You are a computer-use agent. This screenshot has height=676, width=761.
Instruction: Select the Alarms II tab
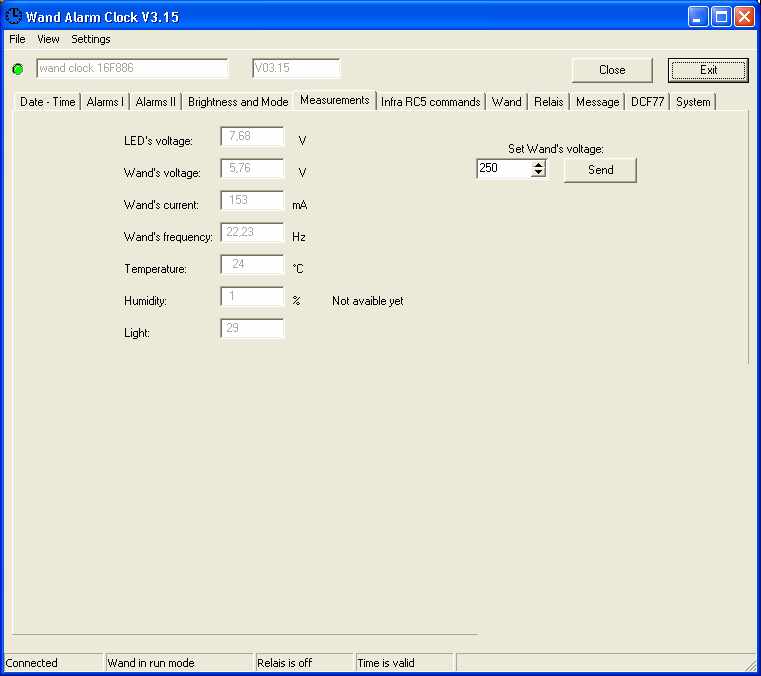(x=155, y=102)
